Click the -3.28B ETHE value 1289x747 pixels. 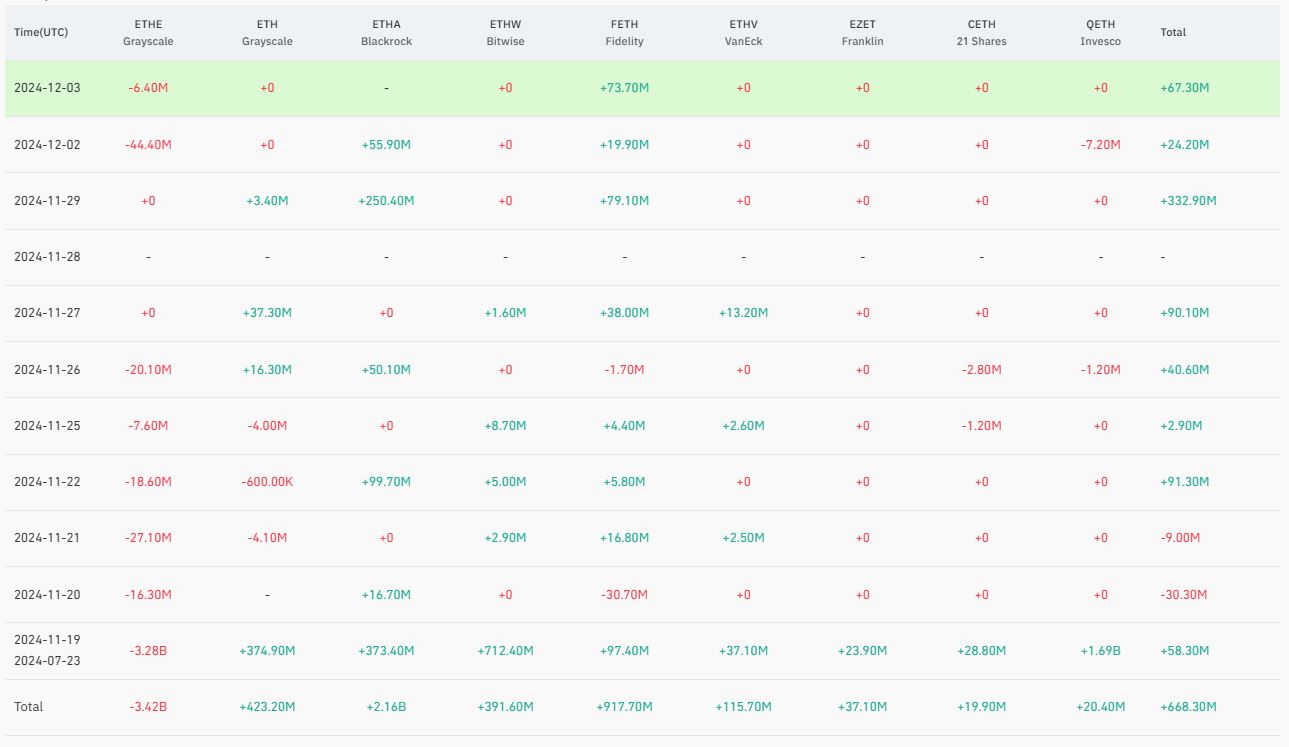148,651
